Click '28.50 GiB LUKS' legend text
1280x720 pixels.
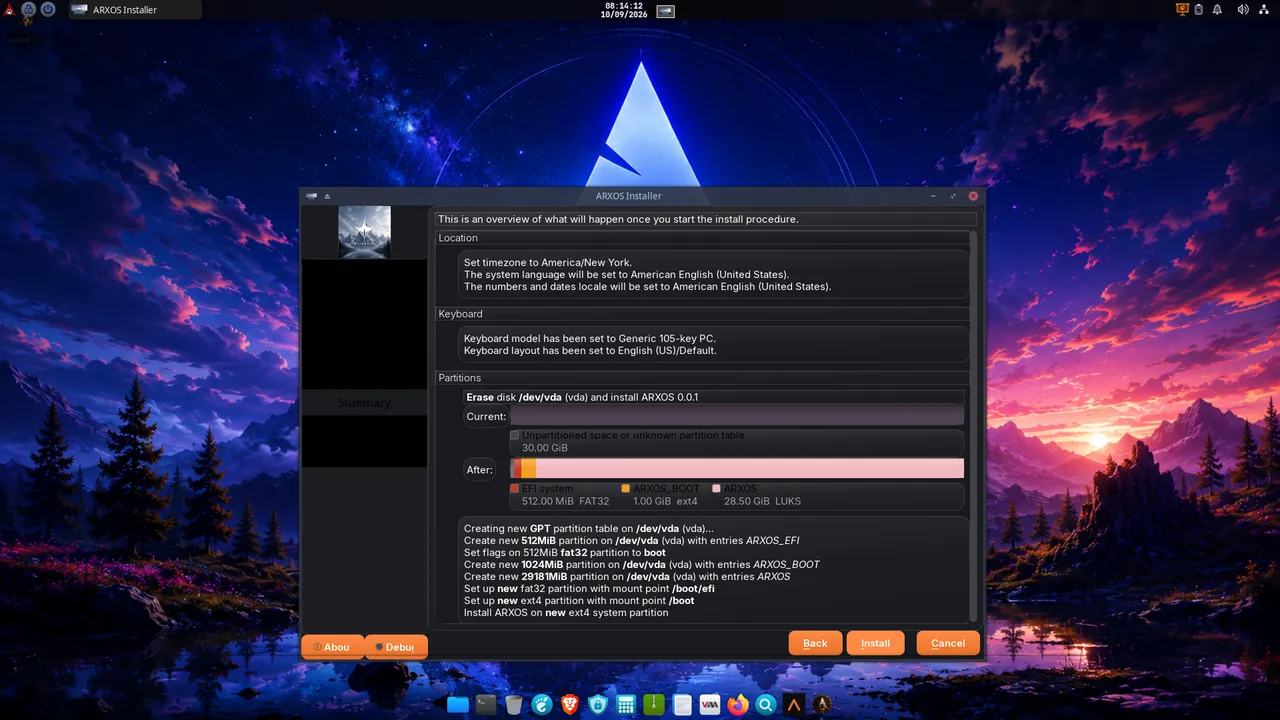762,501
